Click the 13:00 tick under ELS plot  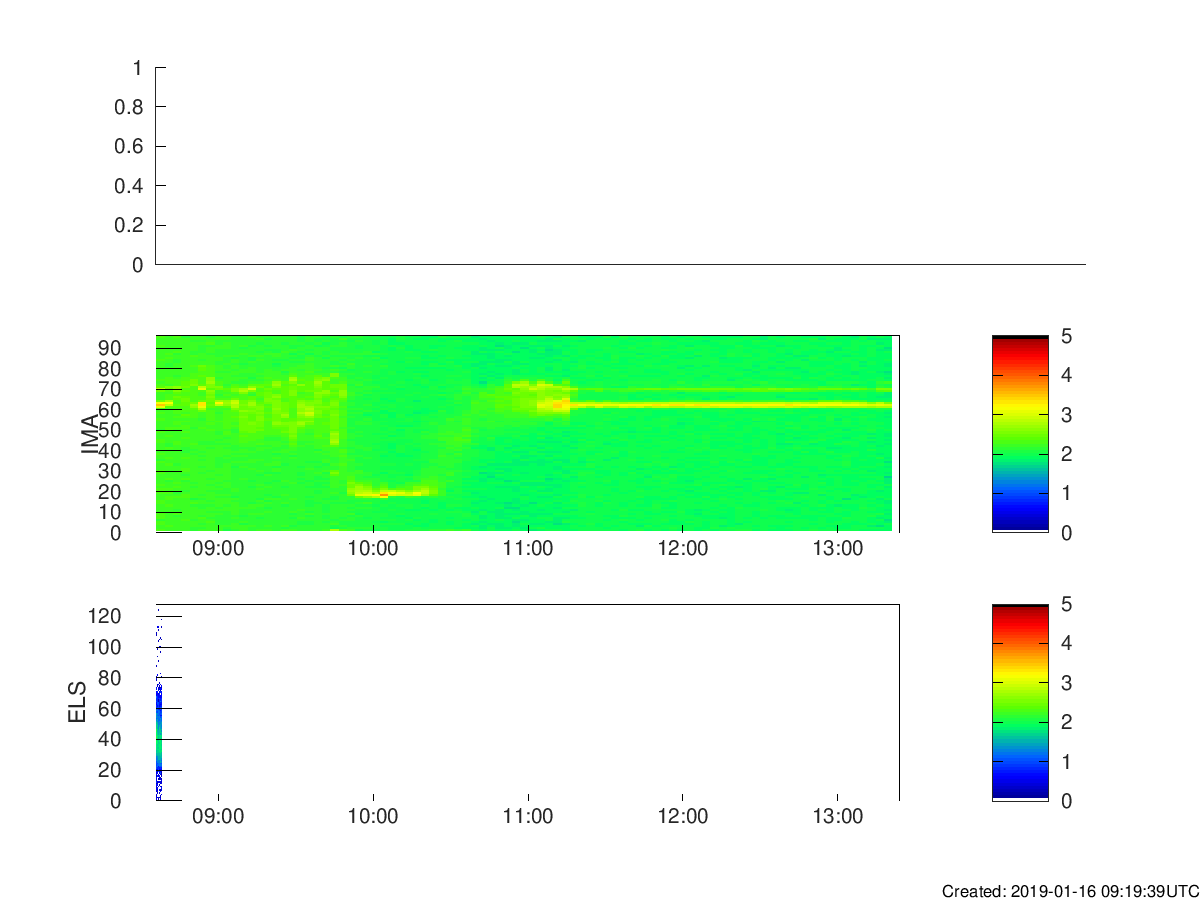coord(838,816)
